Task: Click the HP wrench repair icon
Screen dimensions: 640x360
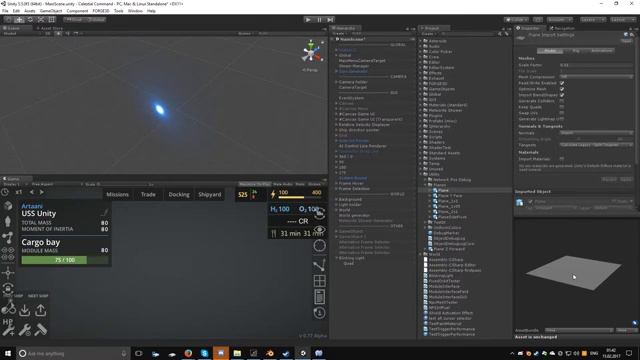Action: tap(8, 327)
